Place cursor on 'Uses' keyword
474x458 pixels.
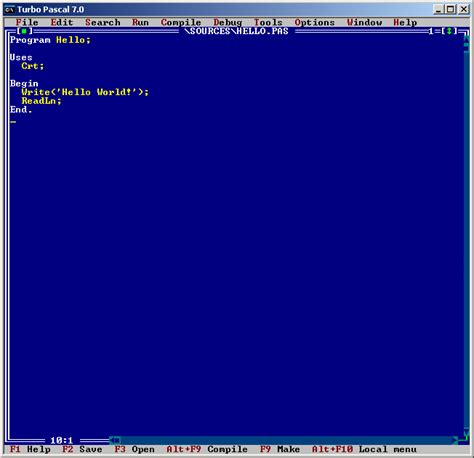pyautogui.click(x=21, y=57)
